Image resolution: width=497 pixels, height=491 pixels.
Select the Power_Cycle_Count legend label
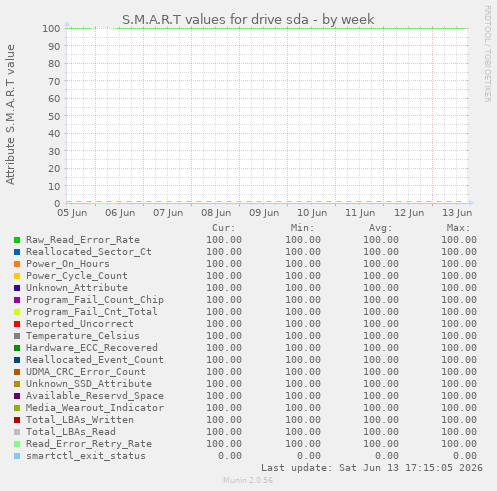[77, 276]
